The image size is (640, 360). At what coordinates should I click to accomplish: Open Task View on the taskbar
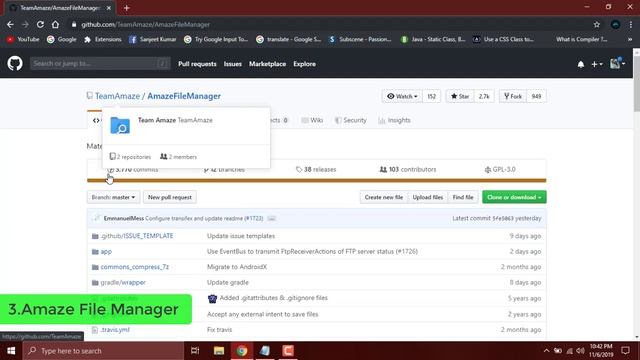tap(195, 351)
